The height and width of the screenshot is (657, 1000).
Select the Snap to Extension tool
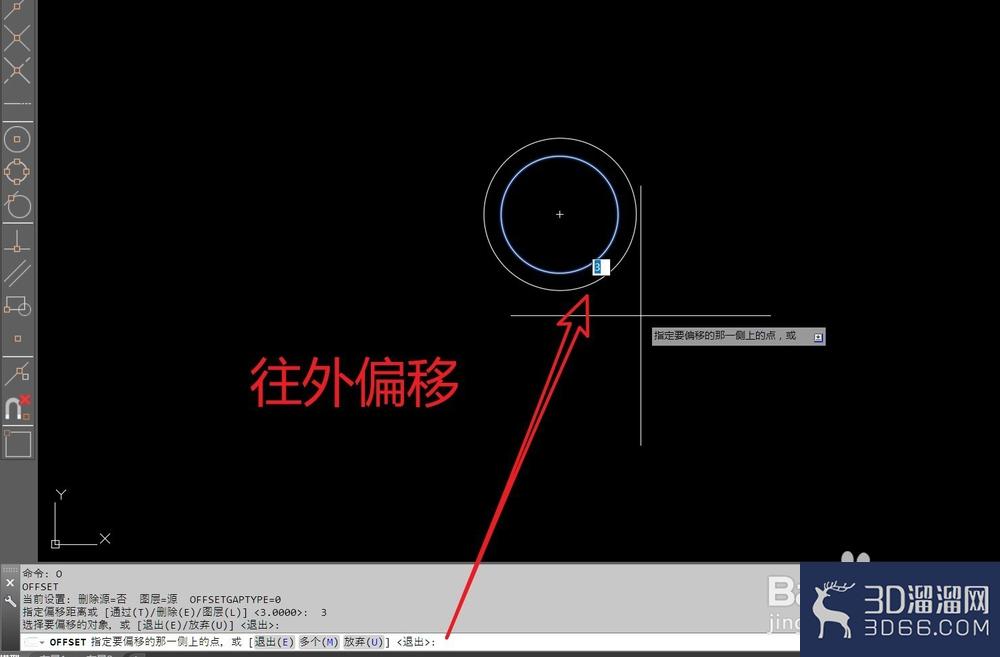(x=17, y=103)
